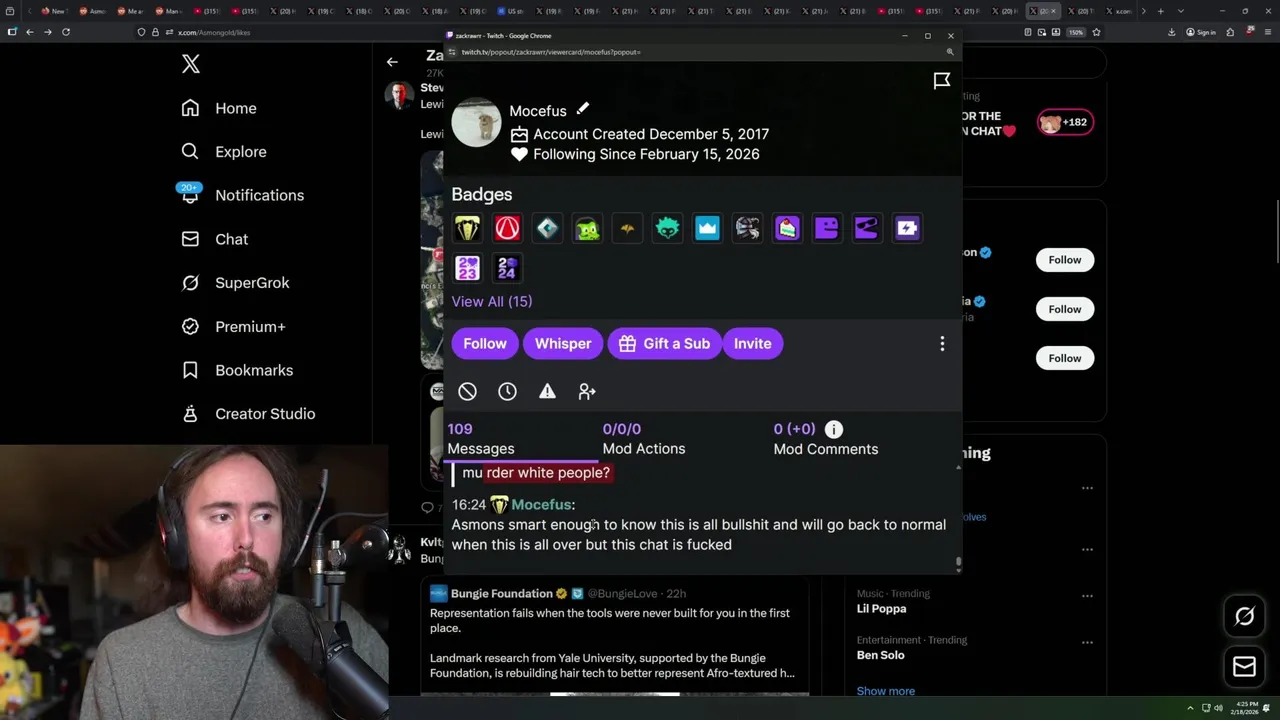The width and height of the screenshot is (1280, 720).
Task: Click the 2024 recap badge
Action: [507, 268]
